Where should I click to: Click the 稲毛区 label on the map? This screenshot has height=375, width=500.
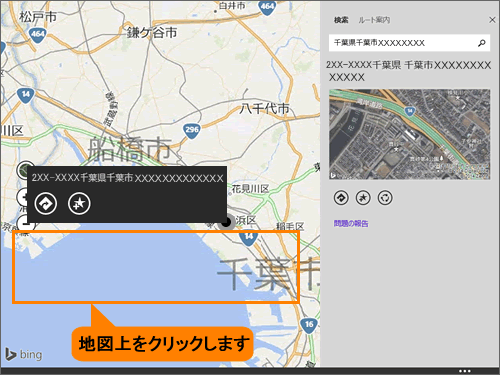tap(290, 227)
